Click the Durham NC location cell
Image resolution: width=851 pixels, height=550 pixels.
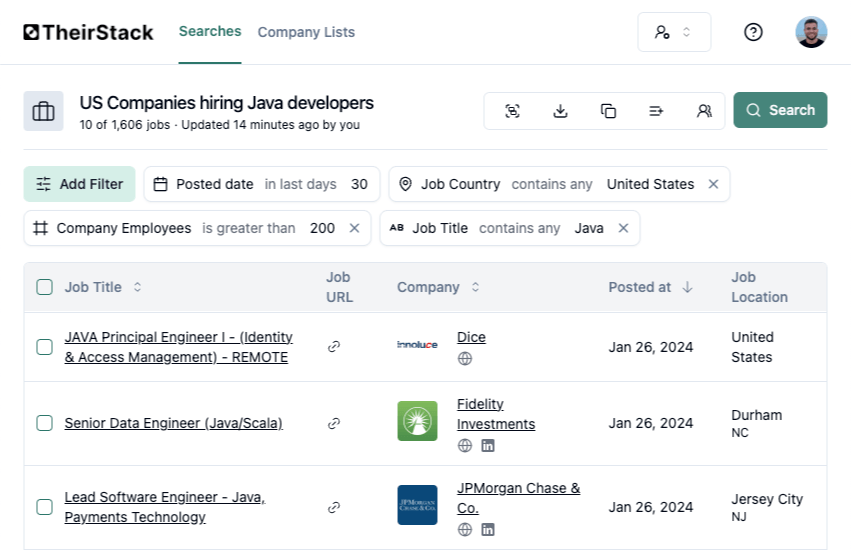click(x=757, y=423)
